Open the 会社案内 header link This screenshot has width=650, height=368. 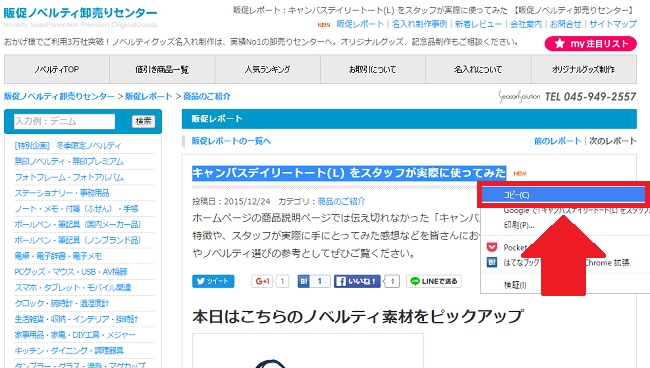[x=526, y=24]
